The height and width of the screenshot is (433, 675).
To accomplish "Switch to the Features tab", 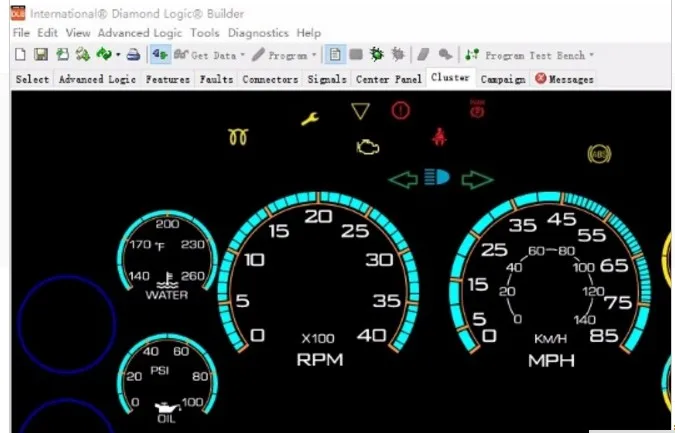I will coord(168,79).
